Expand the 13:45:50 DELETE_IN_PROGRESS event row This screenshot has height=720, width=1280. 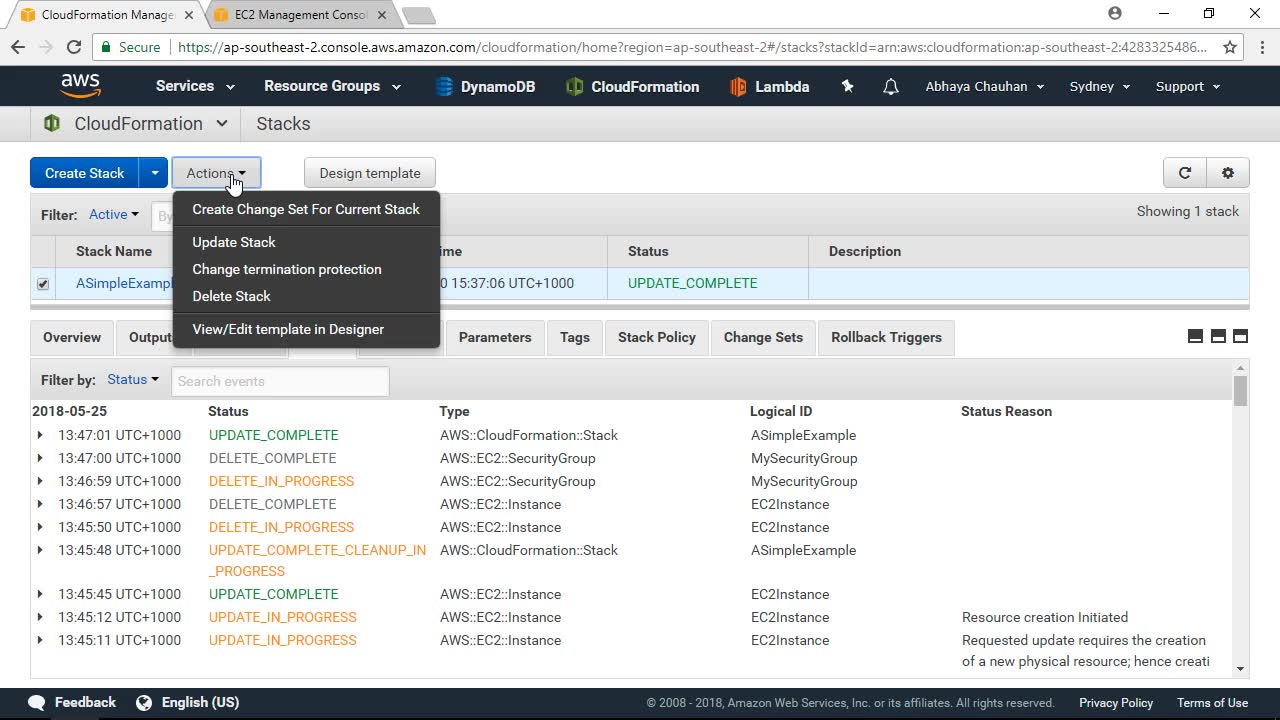coord(40,527)
